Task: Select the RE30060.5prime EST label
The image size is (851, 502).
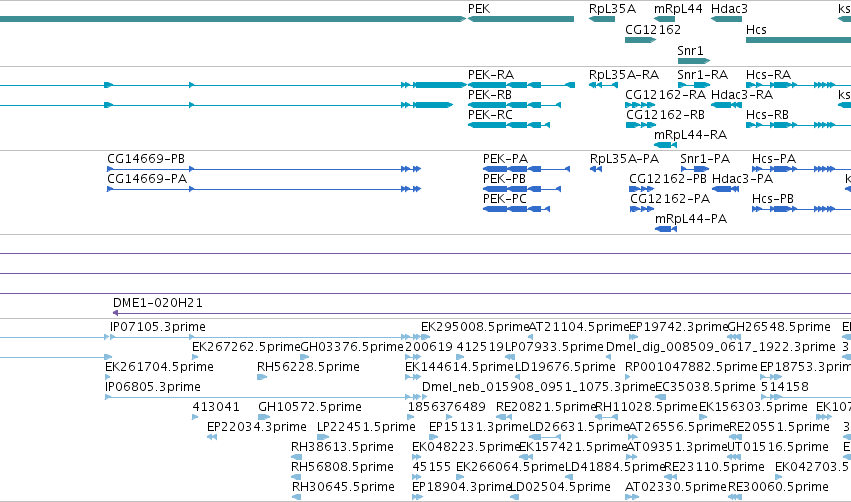Action: pyautogui.click(x=778, y=487)
